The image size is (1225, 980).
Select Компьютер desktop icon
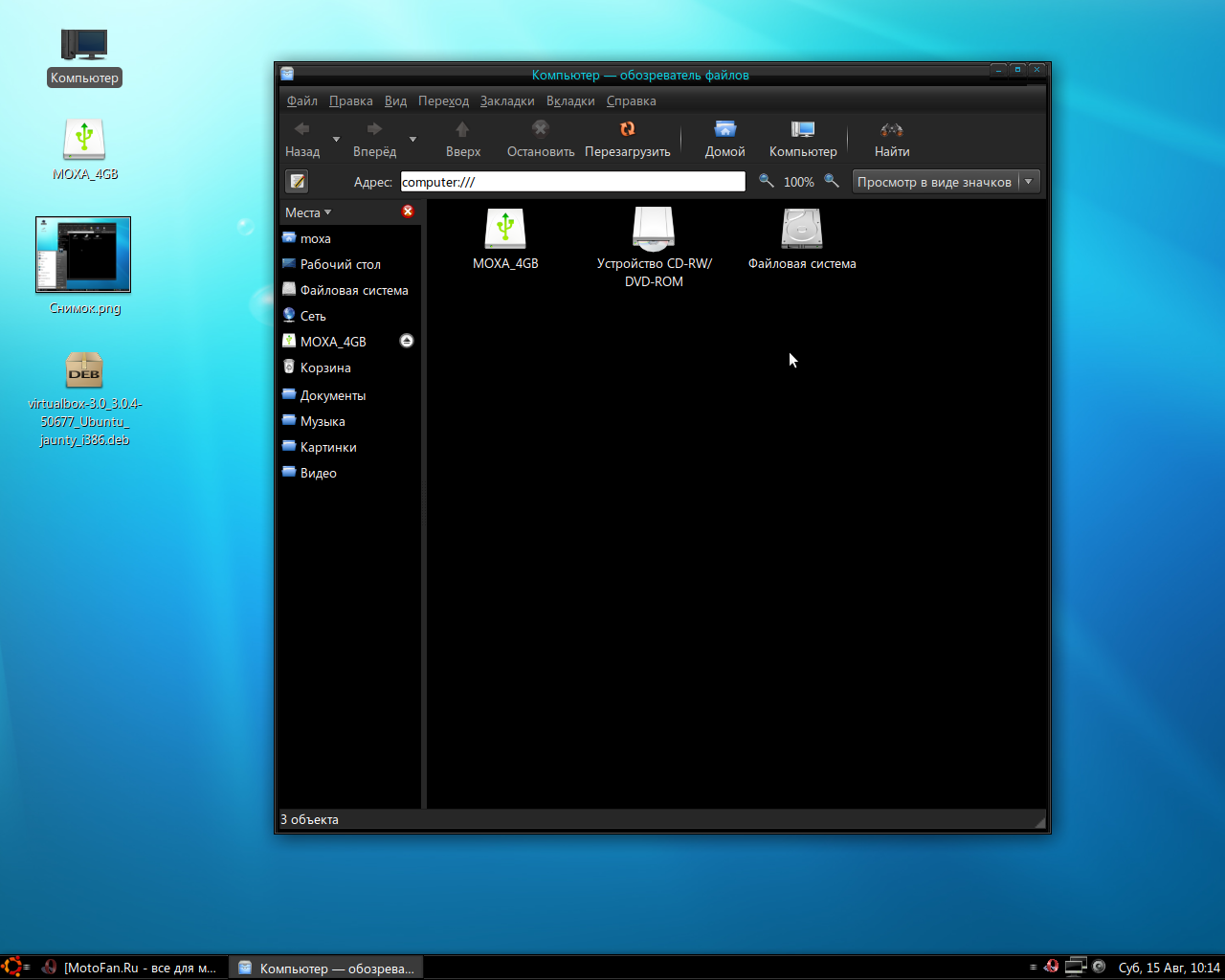click(84, 45)
